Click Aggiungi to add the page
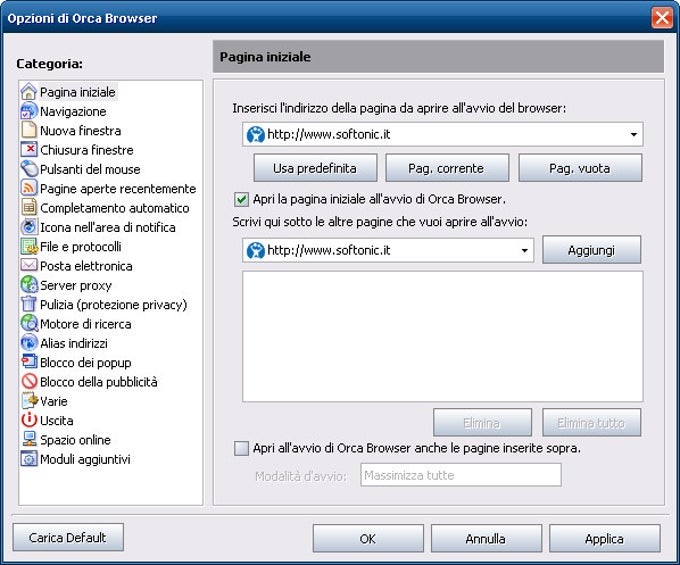Viewport: 680px width, 565px height. pos(591,250)
